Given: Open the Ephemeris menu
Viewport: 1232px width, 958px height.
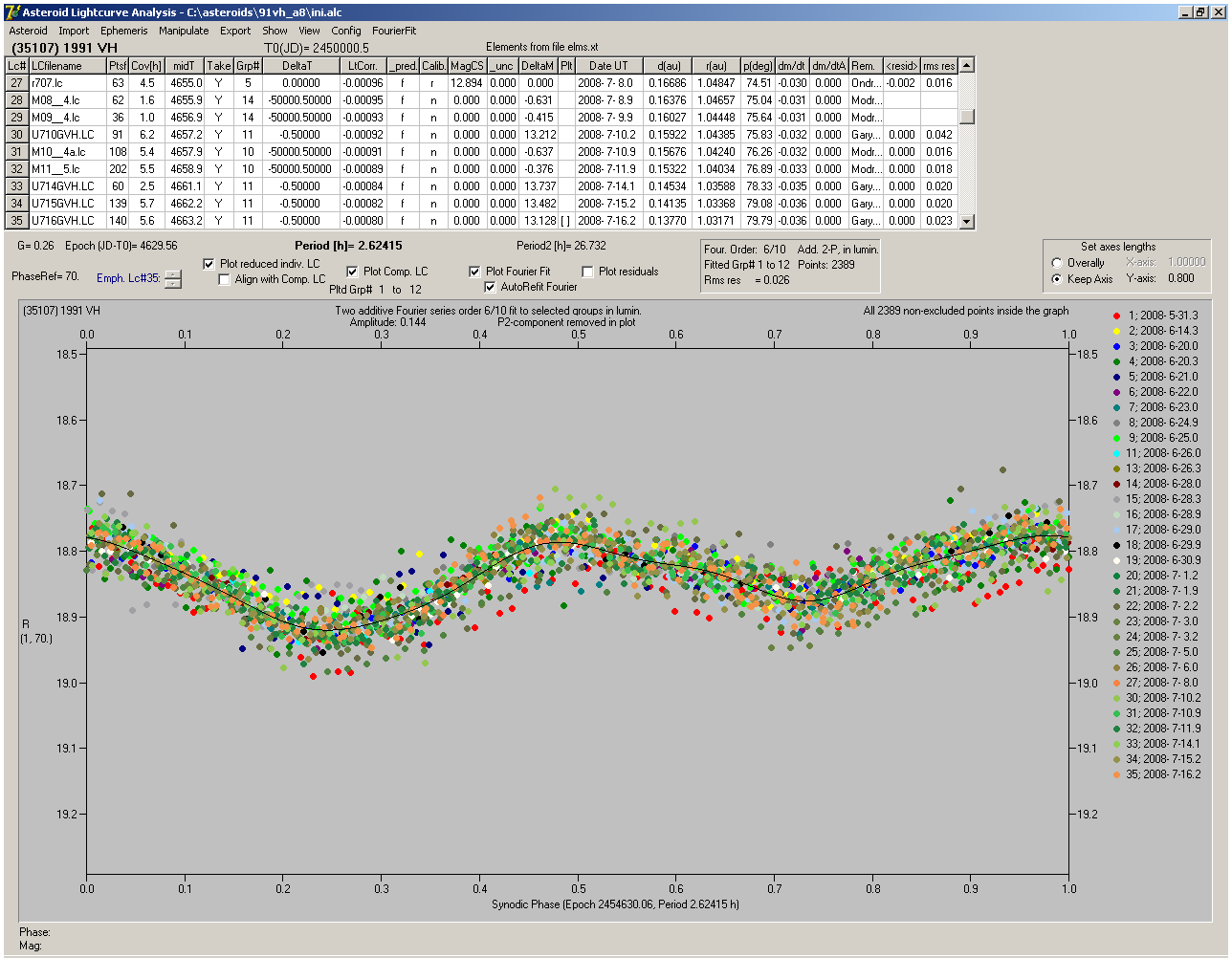Looking at the screenshot, I should (x=124, y=31).
